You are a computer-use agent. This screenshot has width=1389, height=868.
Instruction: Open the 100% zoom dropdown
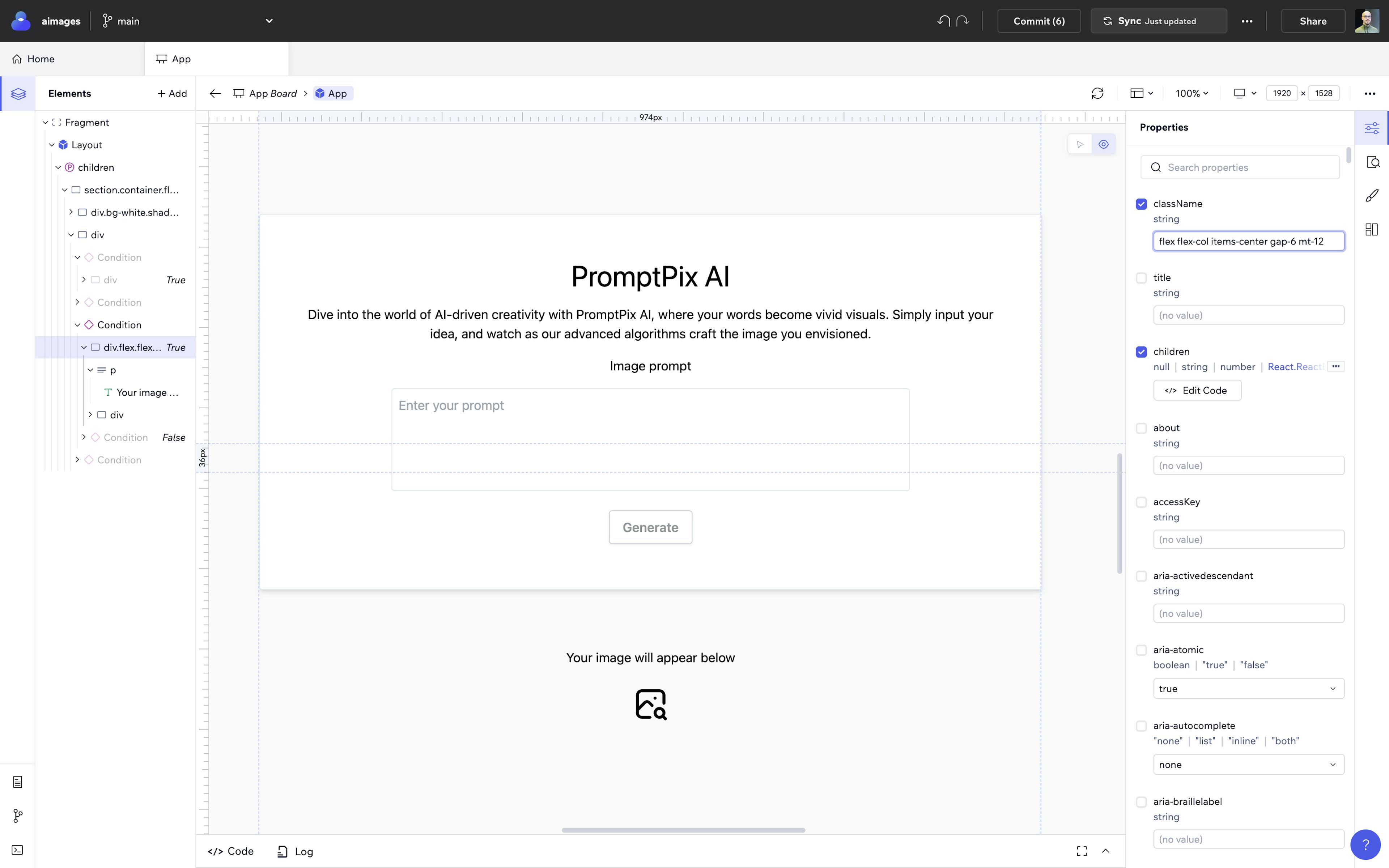pyautogui.click(x=1192, y=94)
